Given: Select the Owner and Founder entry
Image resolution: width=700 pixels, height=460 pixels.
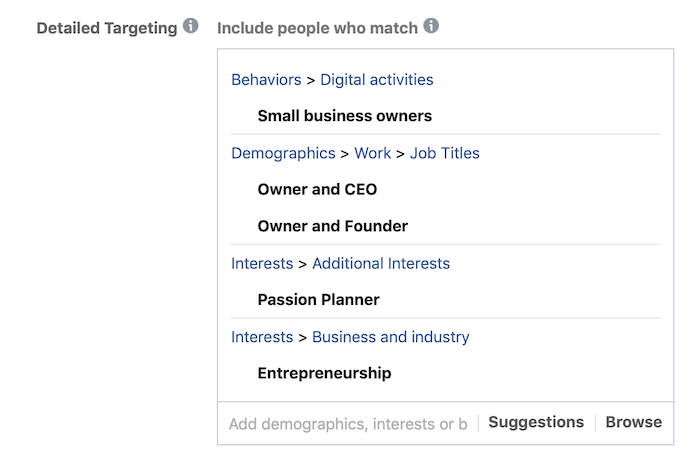Looking at the screenshot, I should (333, 226).
